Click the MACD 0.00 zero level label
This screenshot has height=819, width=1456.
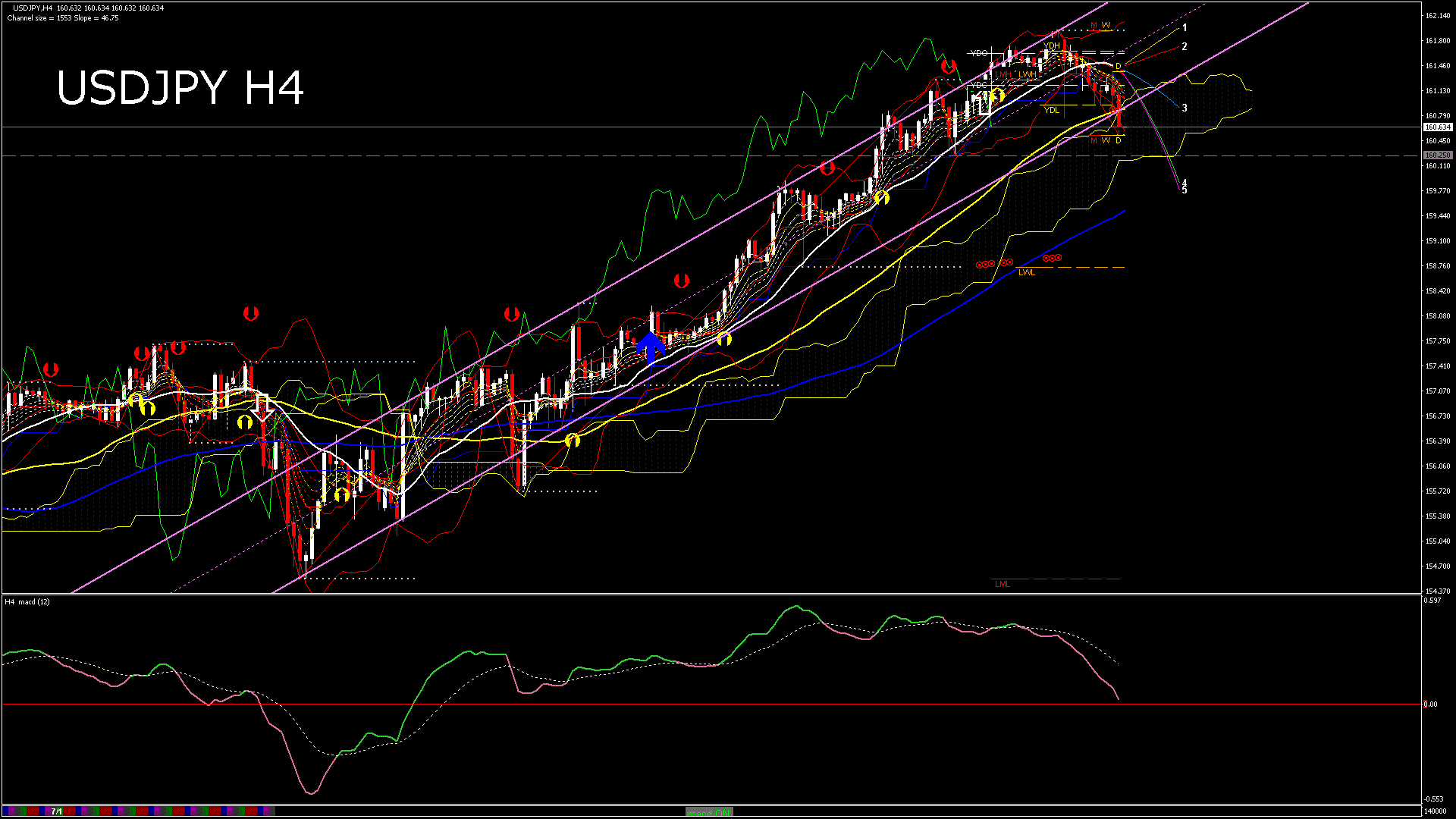(x=1430, y=704)
